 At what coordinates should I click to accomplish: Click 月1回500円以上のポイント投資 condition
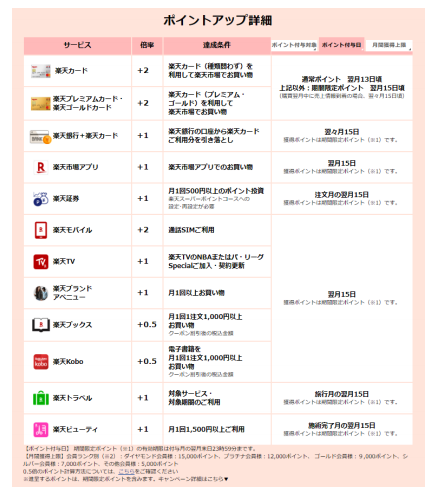[x=216, y=191]
